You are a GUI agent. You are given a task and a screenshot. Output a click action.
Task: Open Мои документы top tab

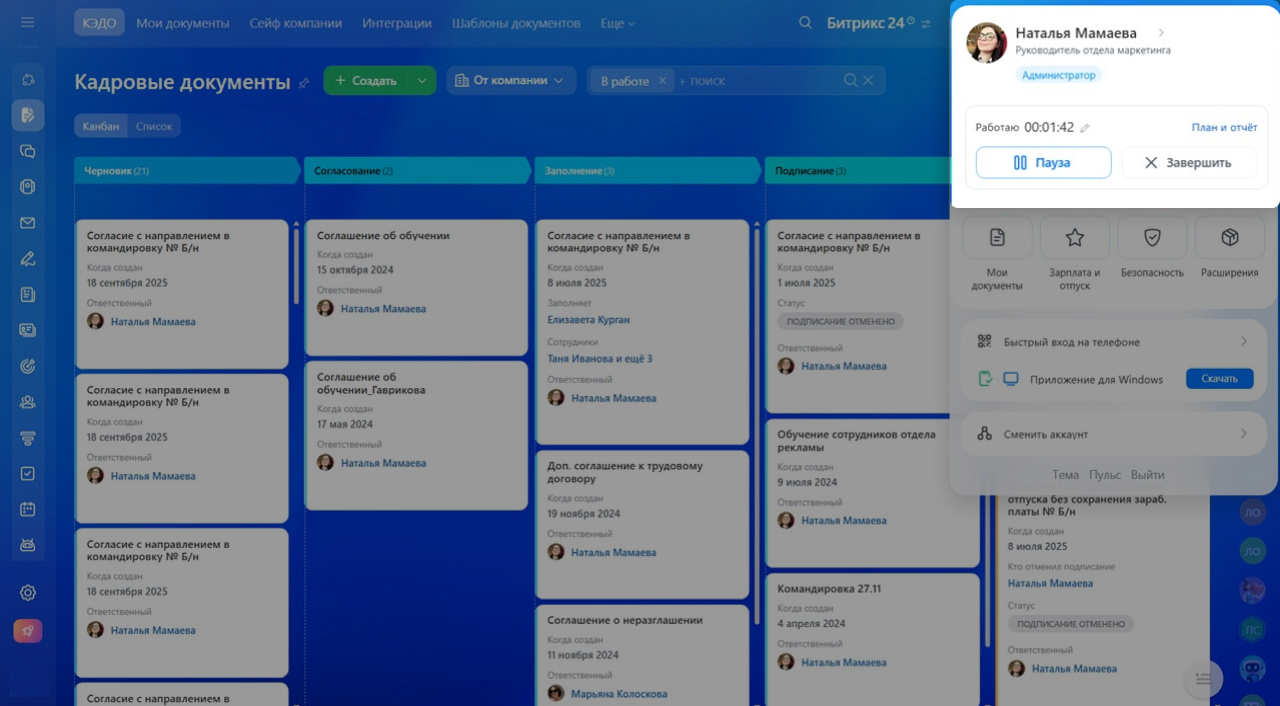pyautogui.click(x=183, y=23)
